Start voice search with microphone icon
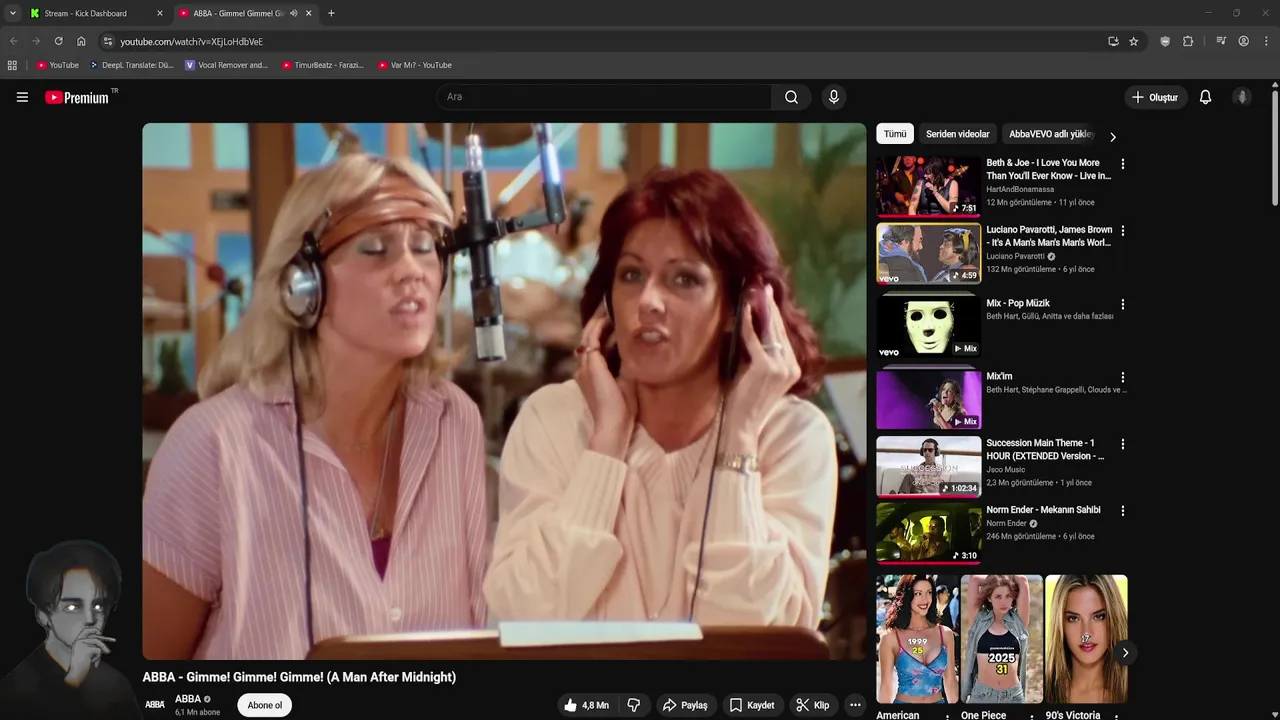 coord(834,97)
